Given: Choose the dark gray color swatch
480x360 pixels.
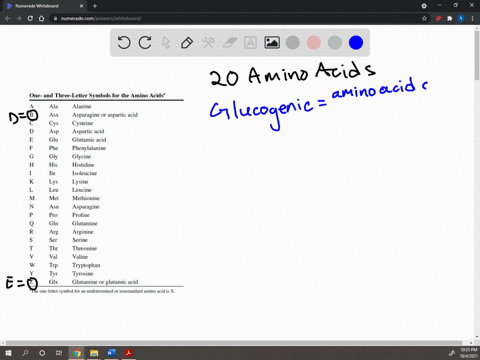Looking at the screenshot, I should coord(293,43).
